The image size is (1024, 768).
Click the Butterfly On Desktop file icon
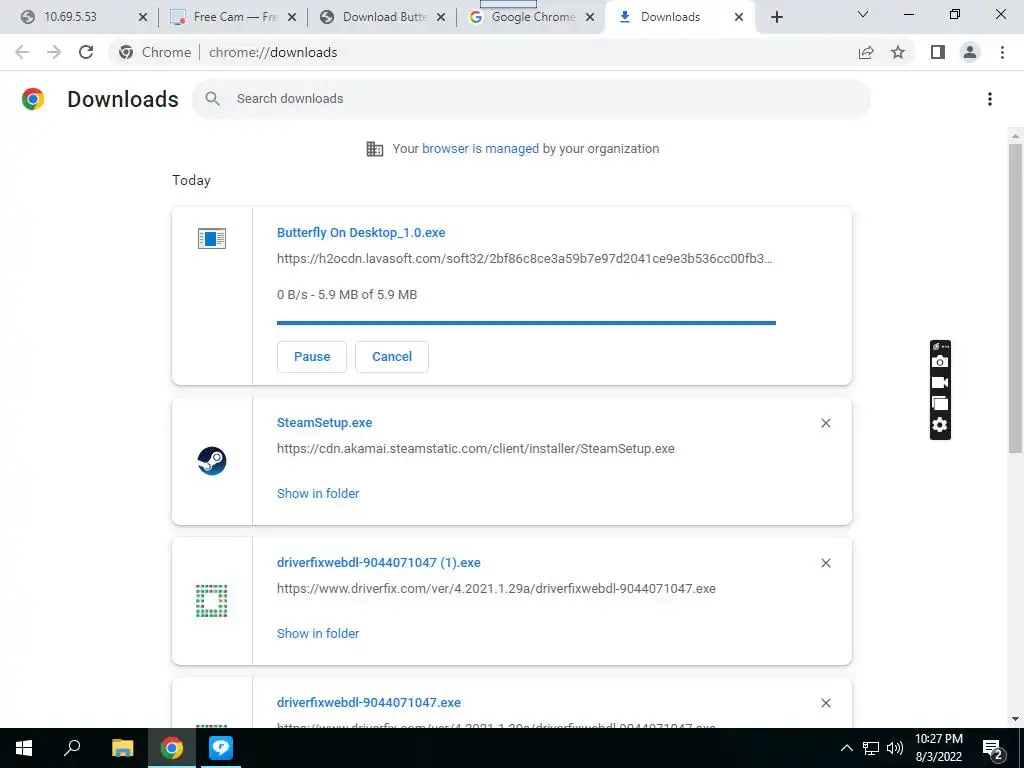pos(212,238)
